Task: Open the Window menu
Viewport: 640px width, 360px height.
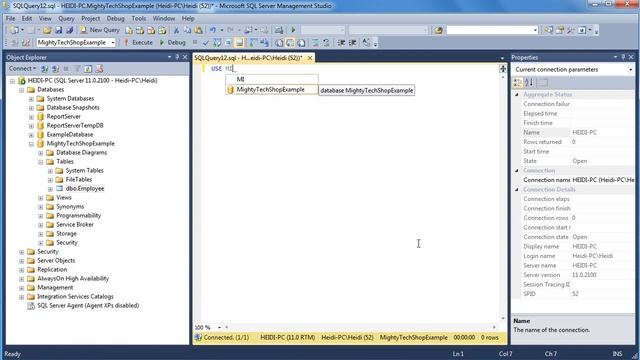Action: tap(164, 18)
